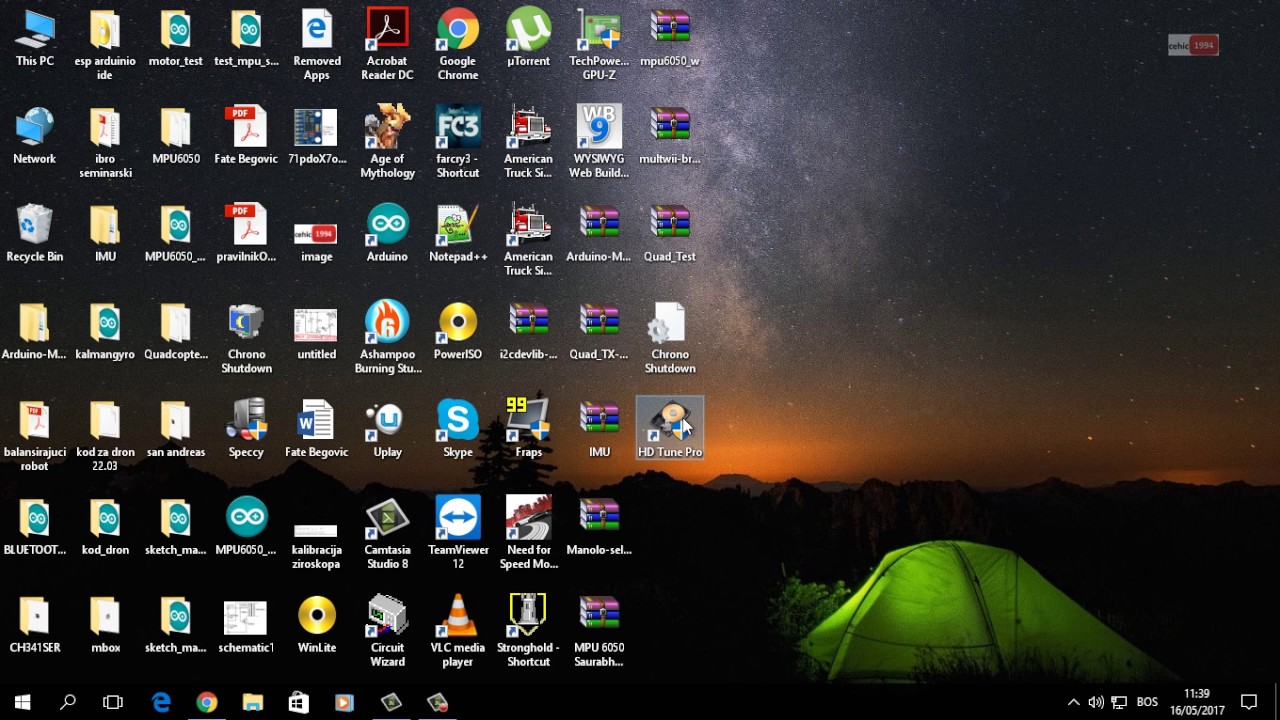
Task: Select the mpu6050_w archive icon
Action: tap(670, 39)
